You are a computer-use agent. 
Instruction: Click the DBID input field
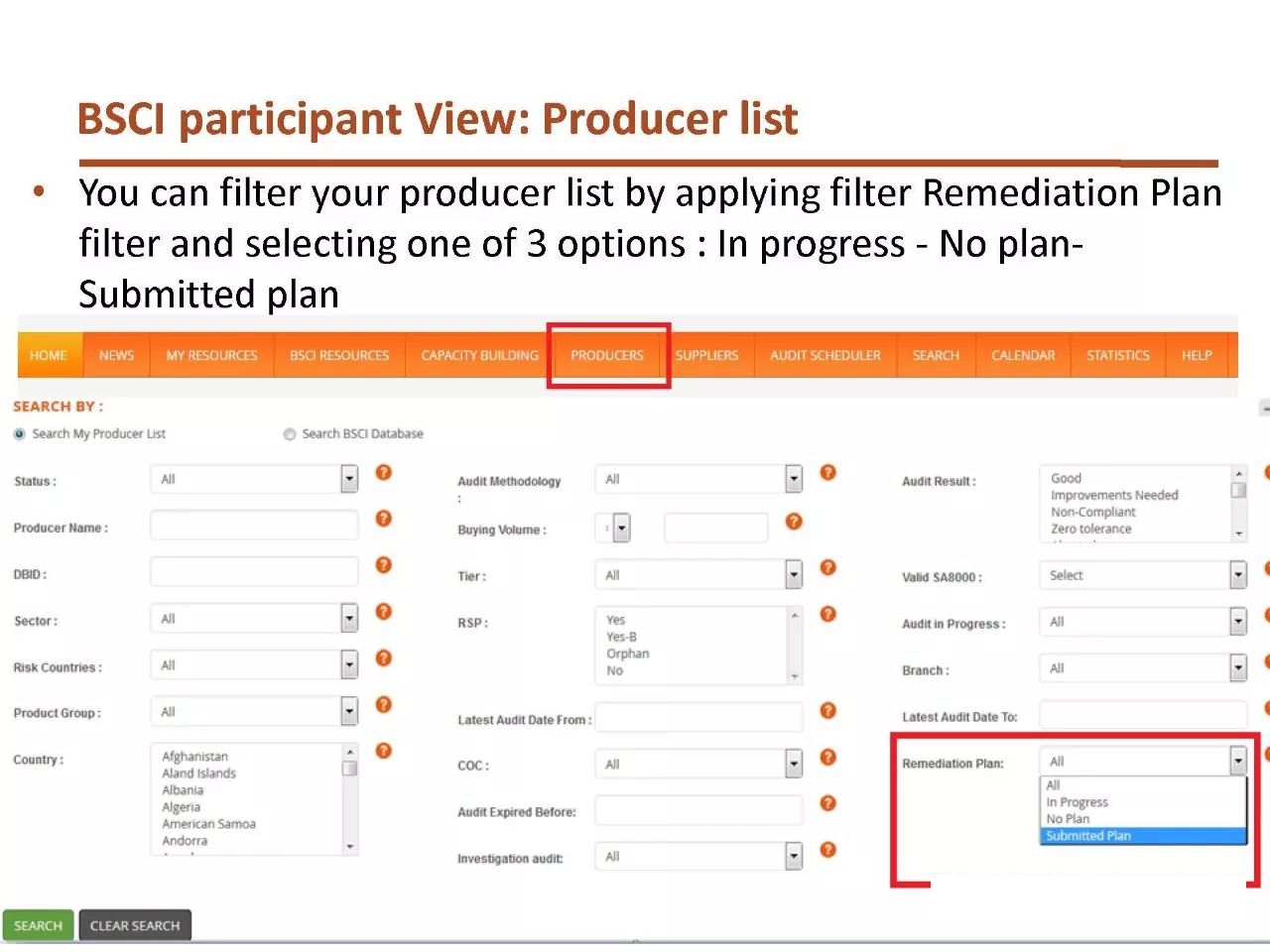(254, 572)
